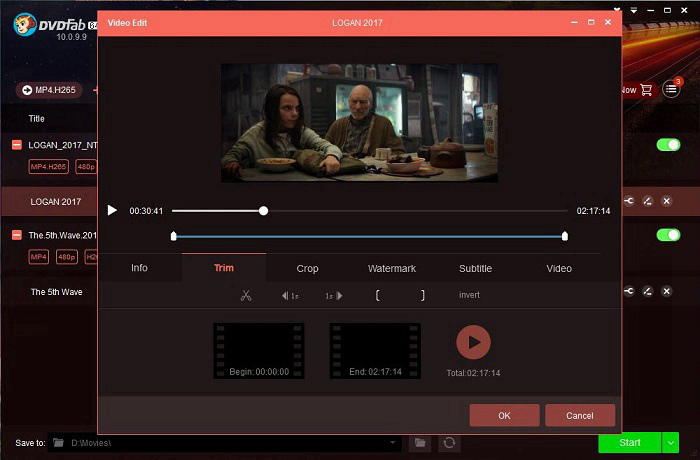The image size is (700, 460).
Task: Go to the Subtitle tab
Action: [475, 268]
